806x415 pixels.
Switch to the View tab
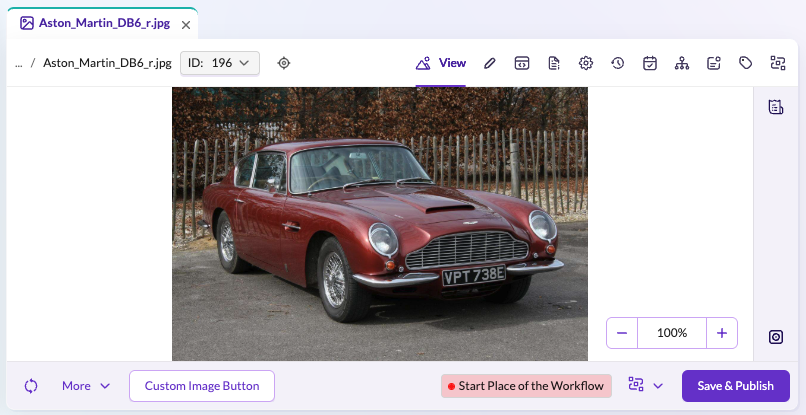441,63
